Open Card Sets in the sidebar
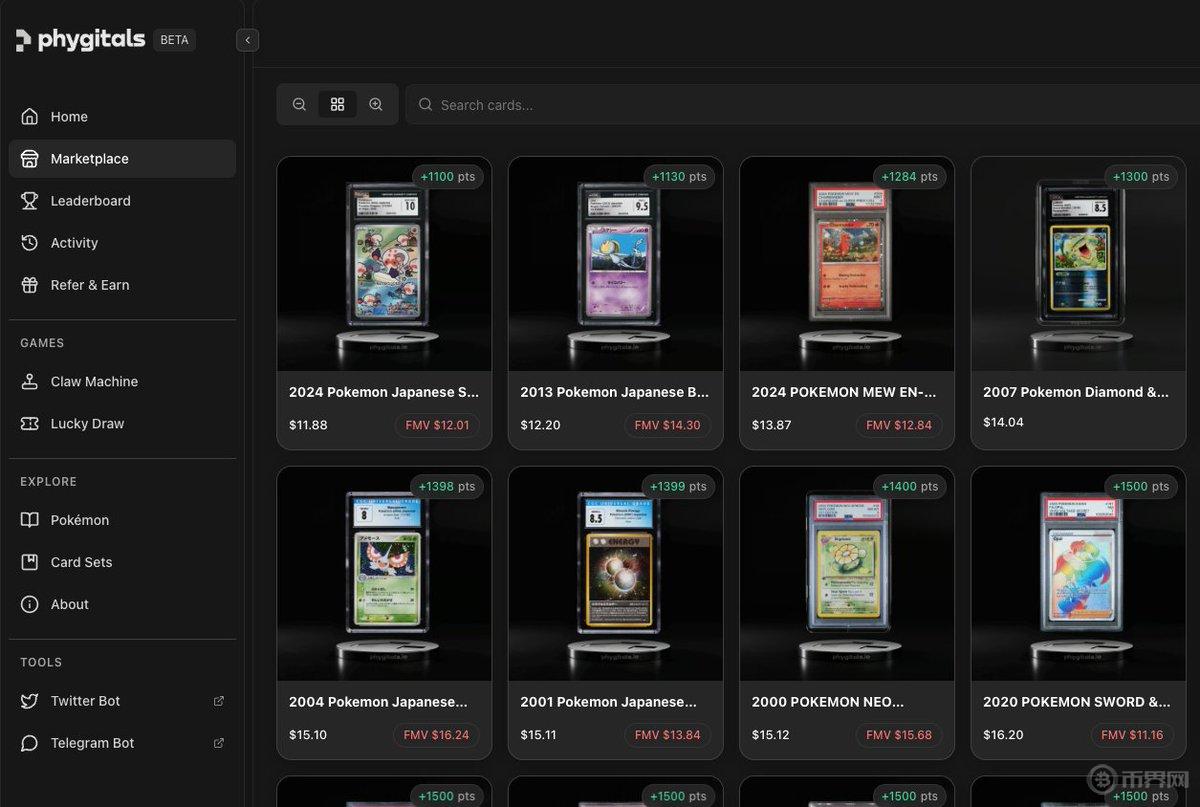Viewport: 1200px width, 807px height. pos(81,562)
